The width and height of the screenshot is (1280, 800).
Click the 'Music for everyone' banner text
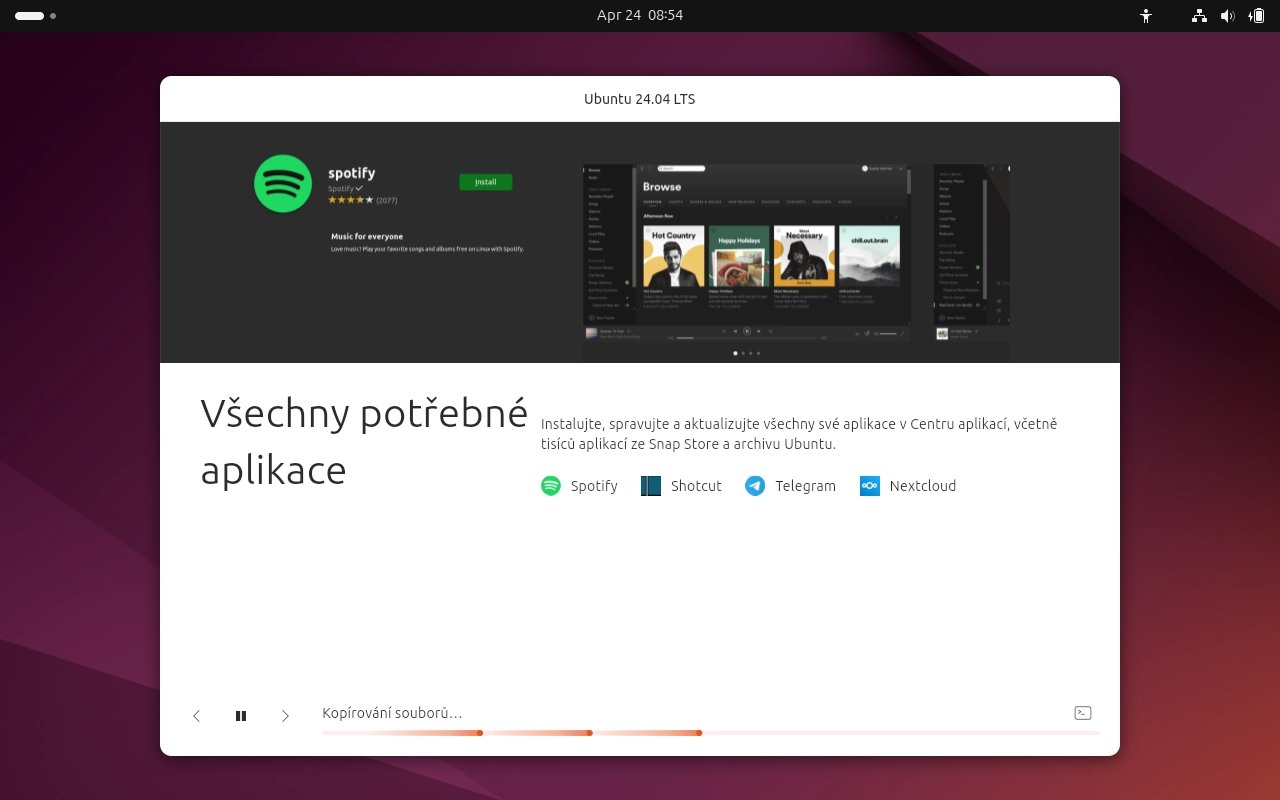(x=367, y=237)
